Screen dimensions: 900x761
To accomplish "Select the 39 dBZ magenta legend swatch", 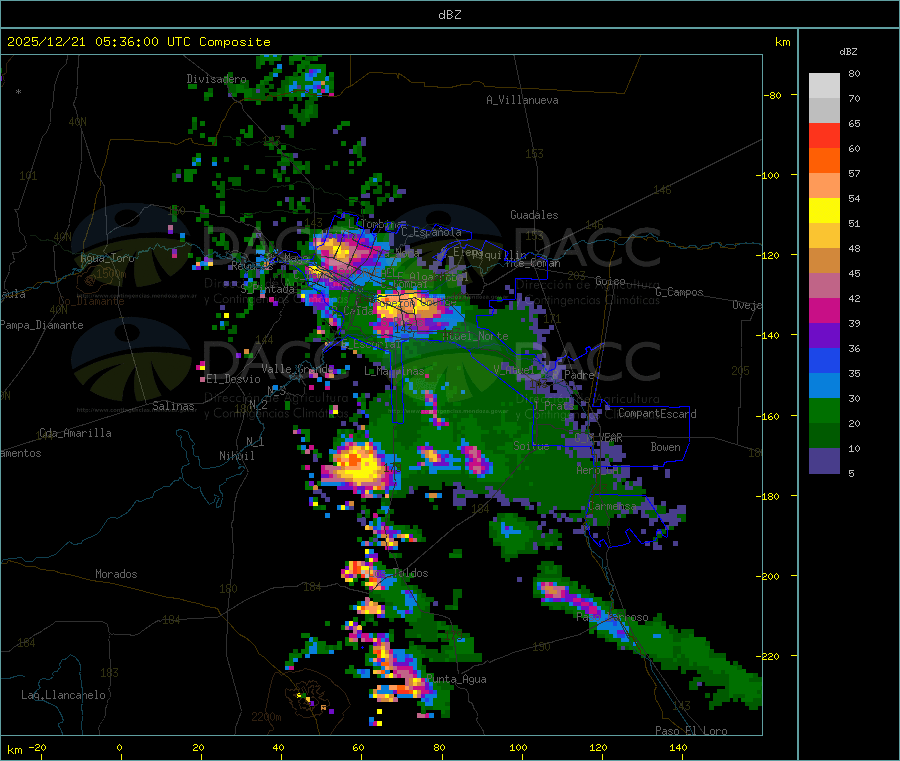I will (x=824, y=310).
